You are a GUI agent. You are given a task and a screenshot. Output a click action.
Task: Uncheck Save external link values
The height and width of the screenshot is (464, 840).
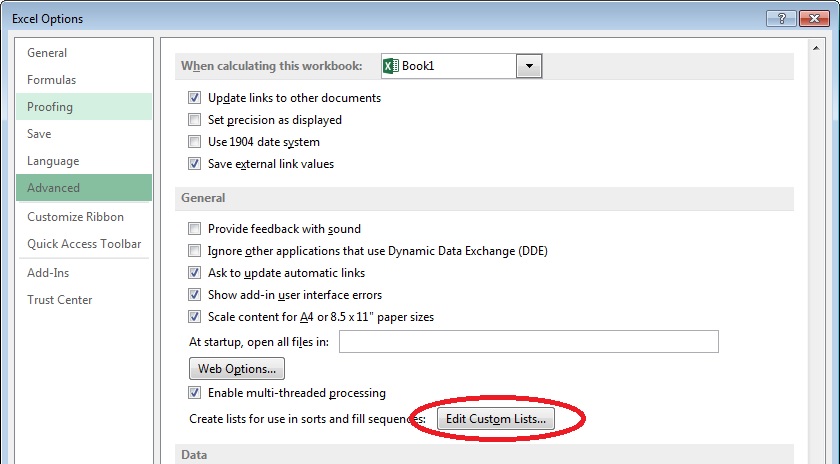(194, 163)
